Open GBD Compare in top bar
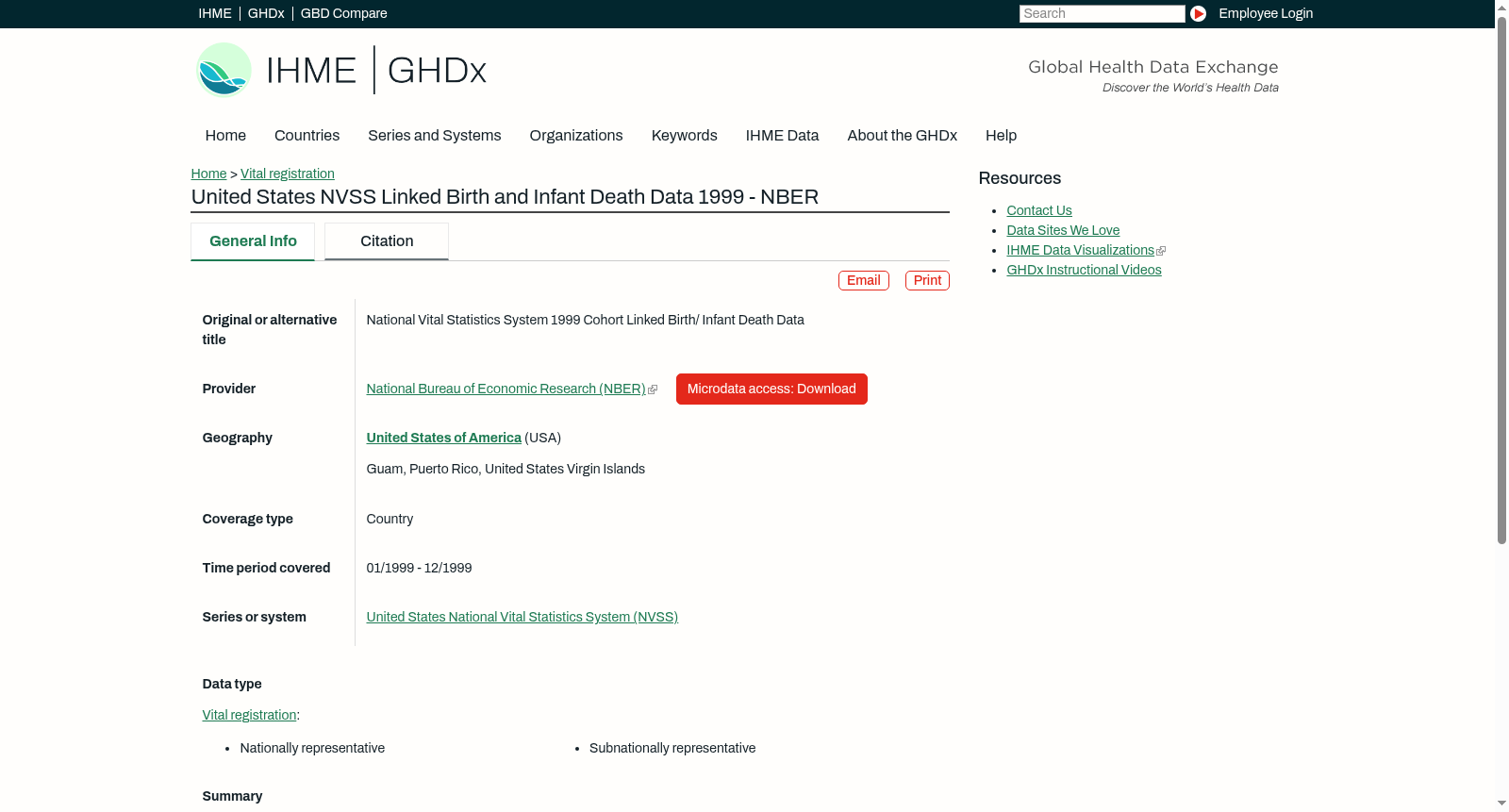 (x=343, y=13)
